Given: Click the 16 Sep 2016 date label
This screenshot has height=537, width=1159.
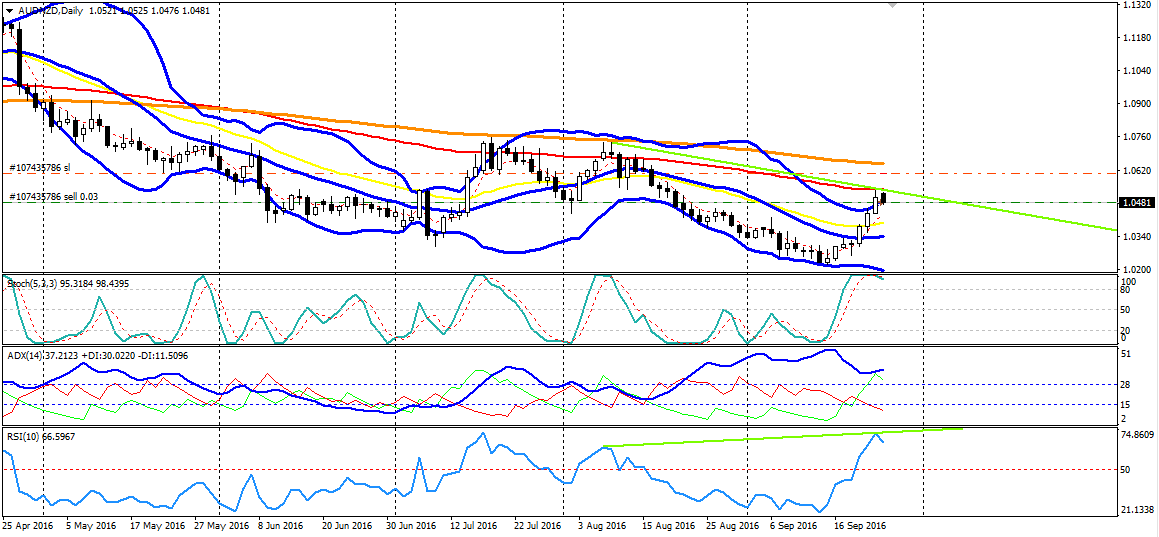Looking at the screenshot, I should (x=859, y=526).
